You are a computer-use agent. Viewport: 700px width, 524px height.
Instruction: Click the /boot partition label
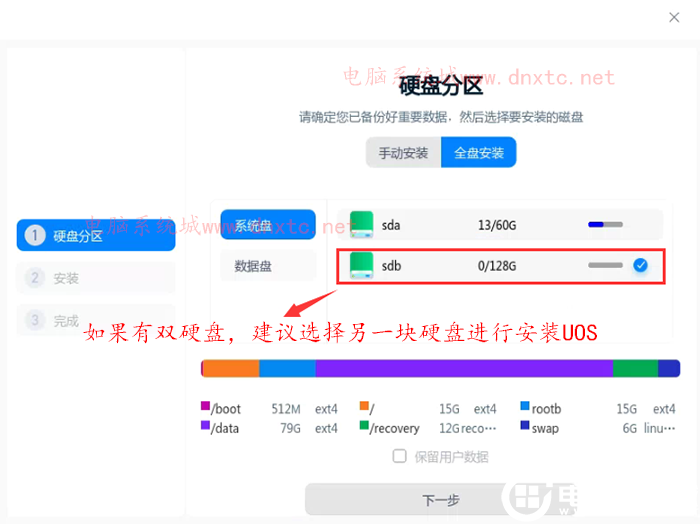(x=226, y=409)
